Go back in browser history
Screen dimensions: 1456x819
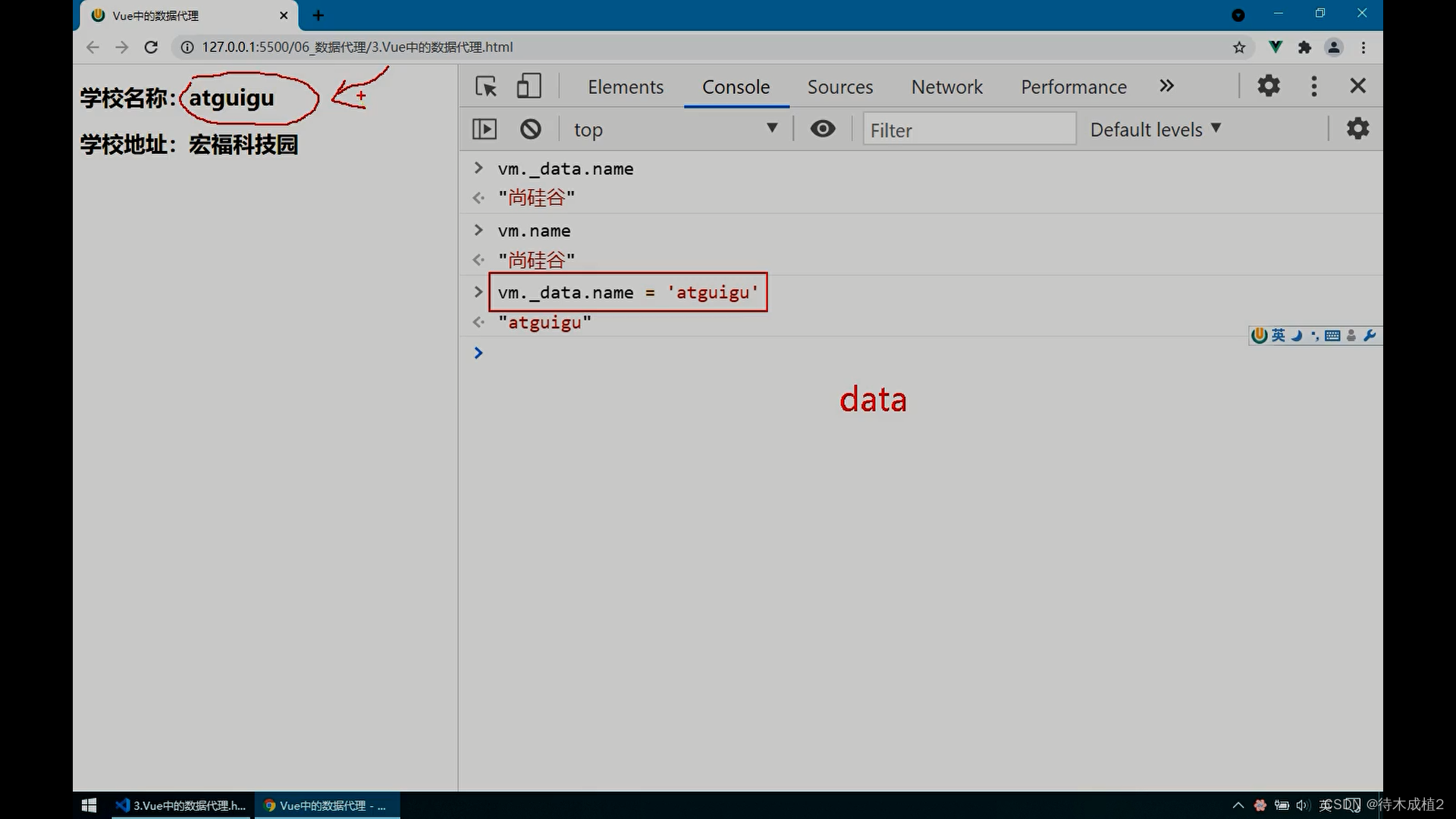tap(93, 47)
